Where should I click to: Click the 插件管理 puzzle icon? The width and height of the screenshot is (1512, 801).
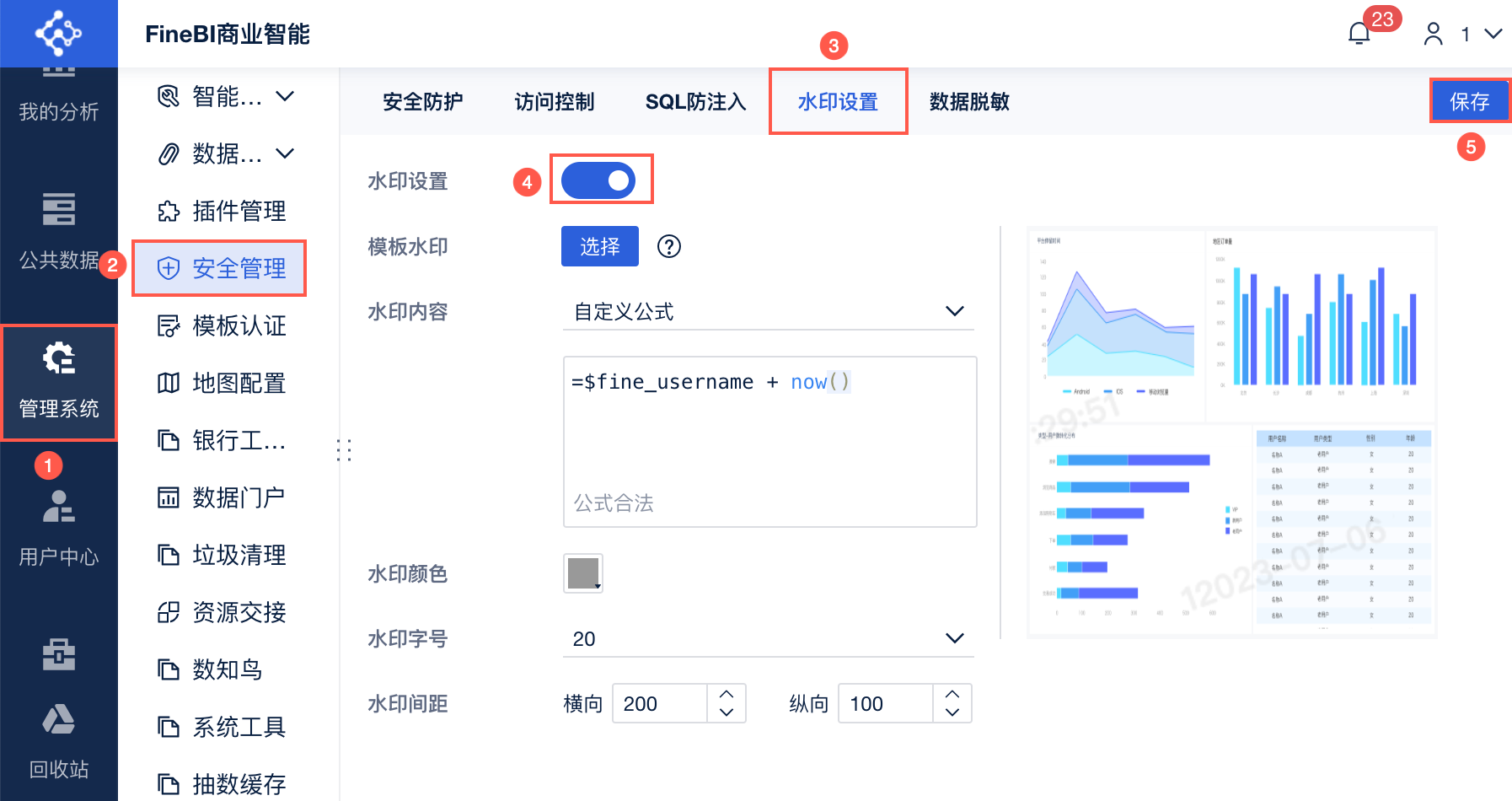coord(169,211)
